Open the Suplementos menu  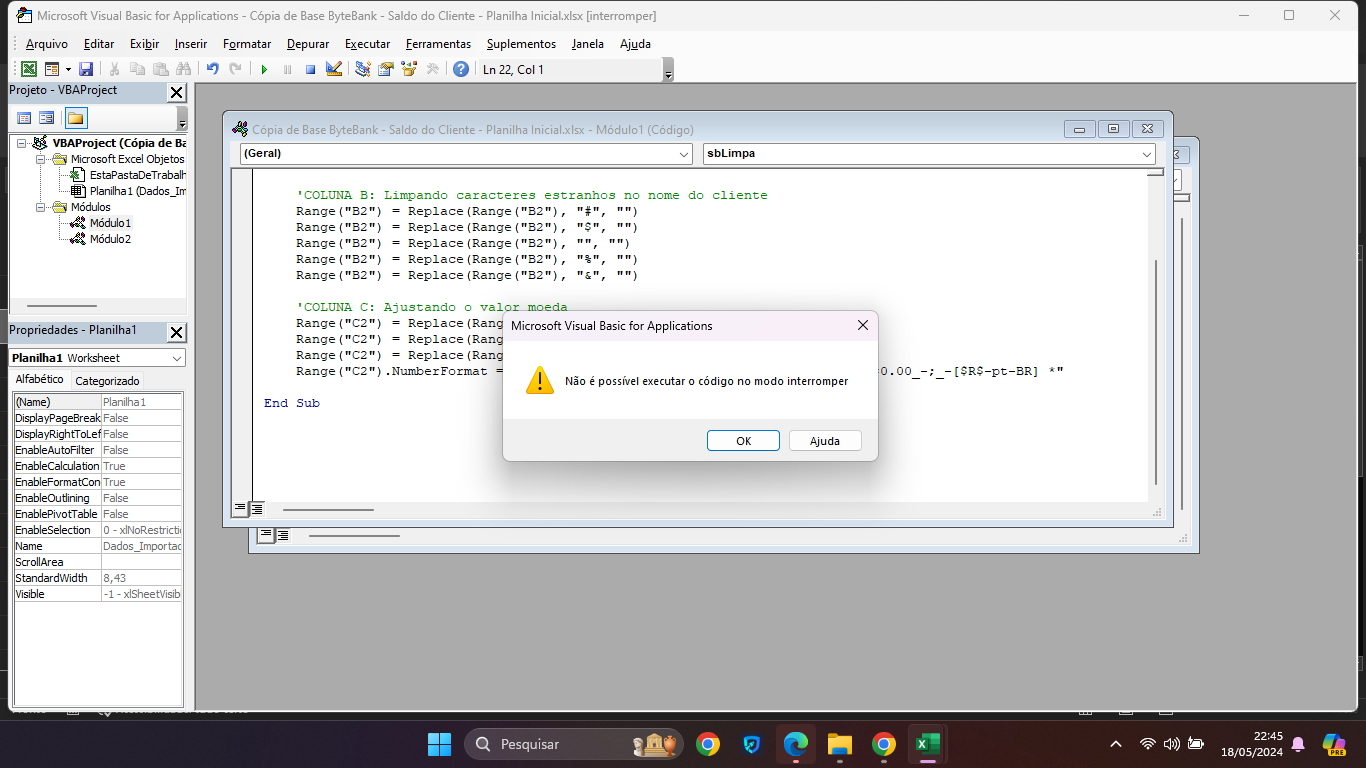(x=521, y=44)
